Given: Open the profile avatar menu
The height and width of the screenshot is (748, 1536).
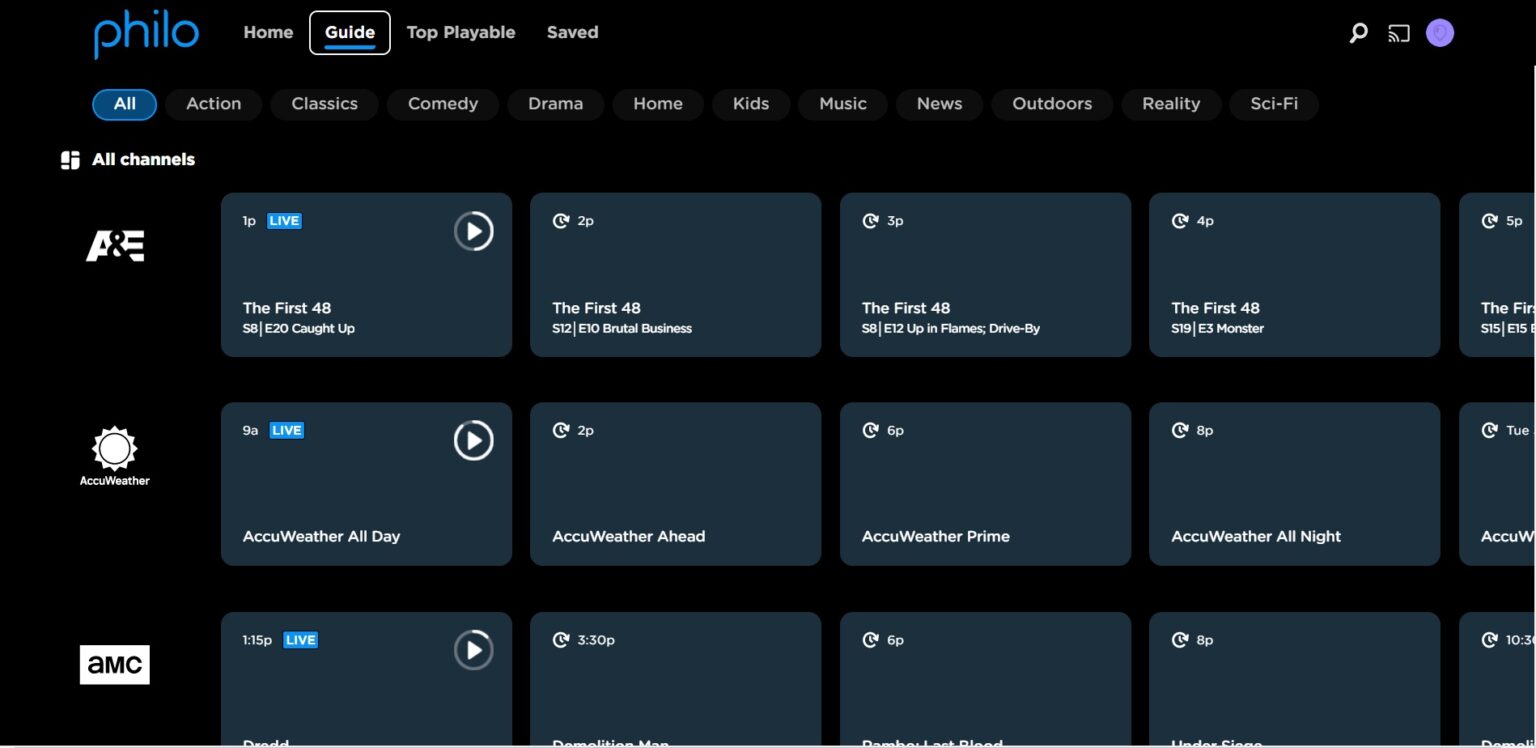Looking at the screenshot, I should [1439, 32].
